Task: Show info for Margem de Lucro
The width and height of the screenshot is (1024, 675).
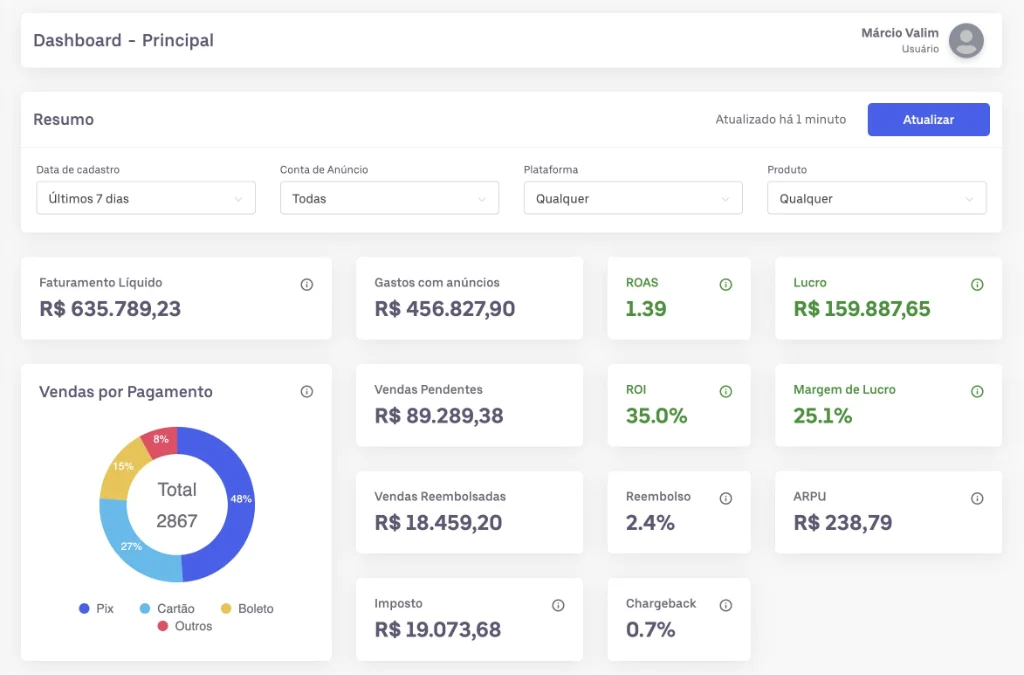Action: [977, 391]
